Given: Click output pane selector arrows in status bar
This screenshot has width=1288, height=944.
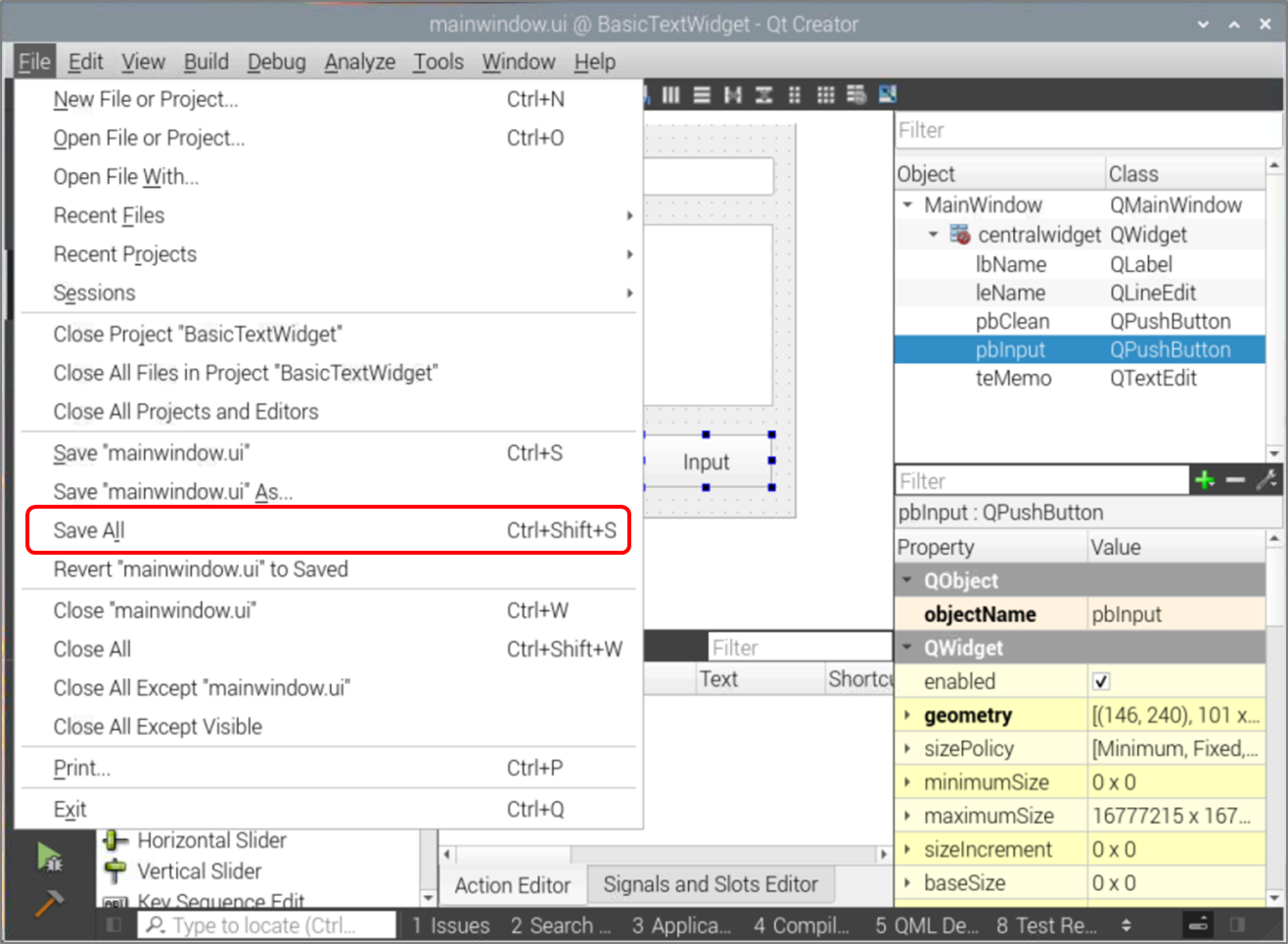Looking at the screenshot, I should coord(1127,924).
